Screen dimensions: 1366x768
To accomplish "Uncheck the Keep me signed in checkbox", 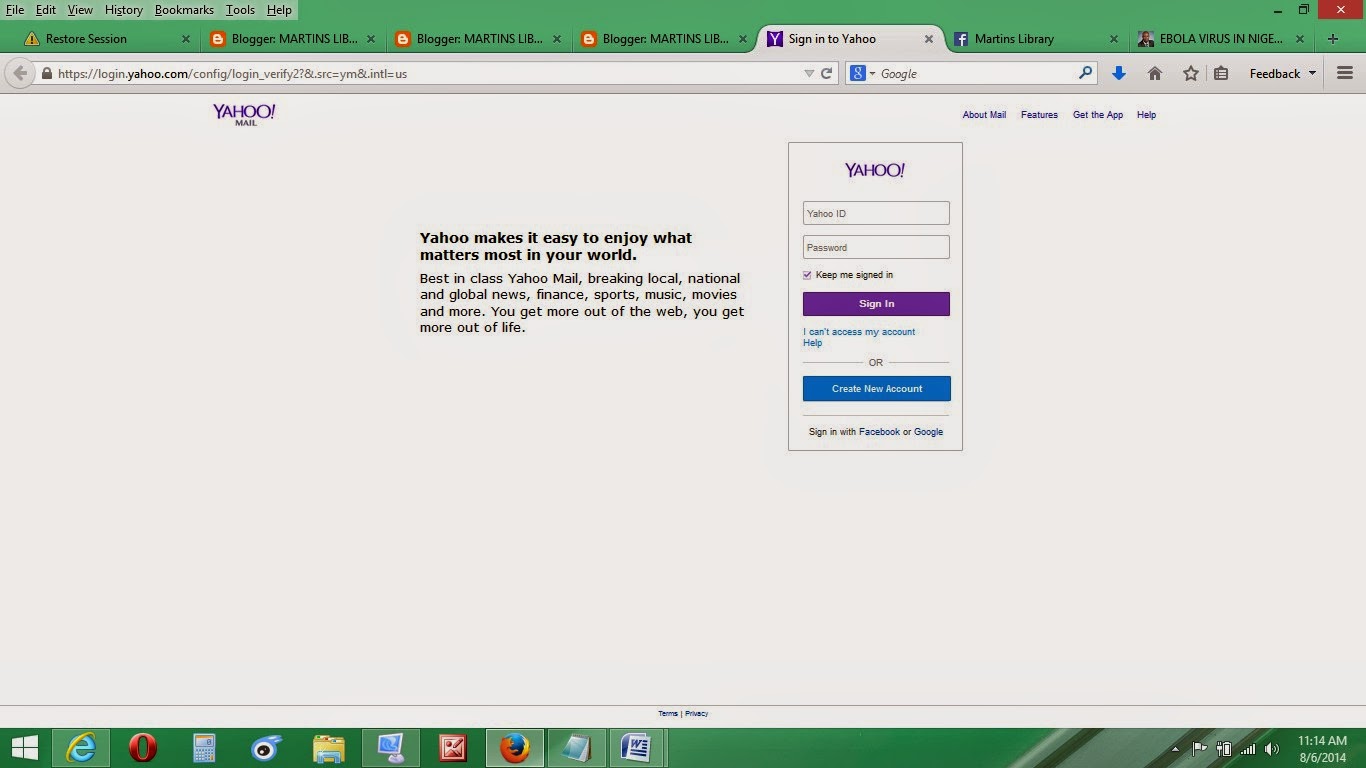I will 807,275.
